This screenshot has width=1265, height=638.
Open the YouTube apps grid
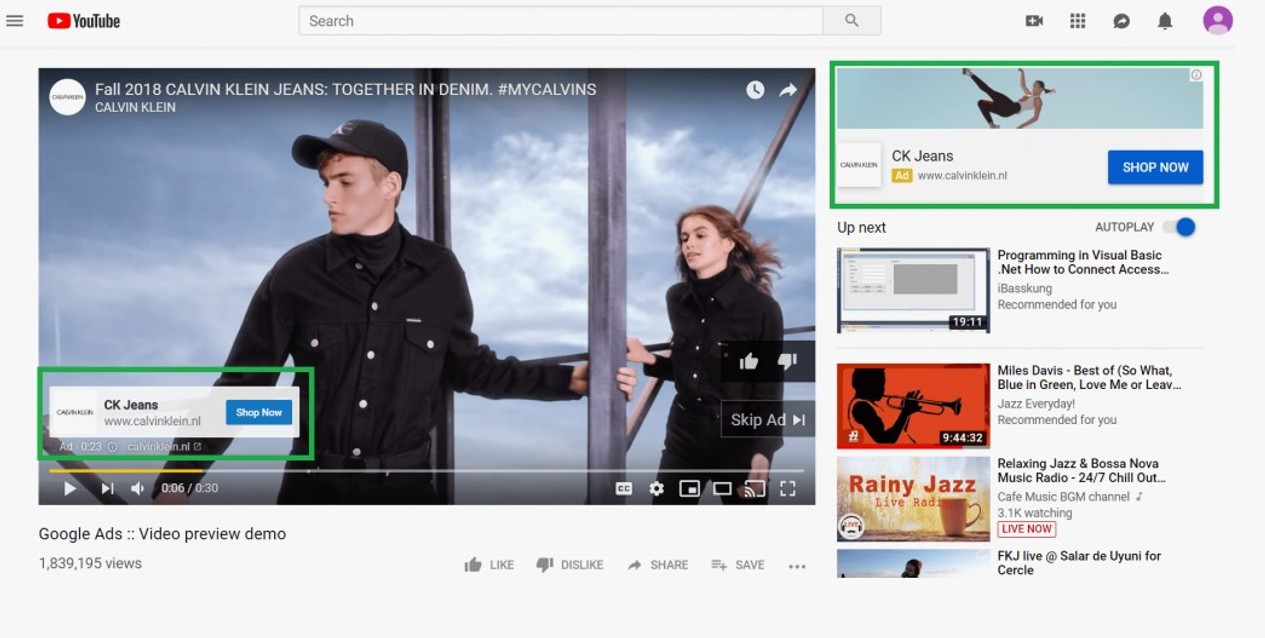click(1077, 21)
